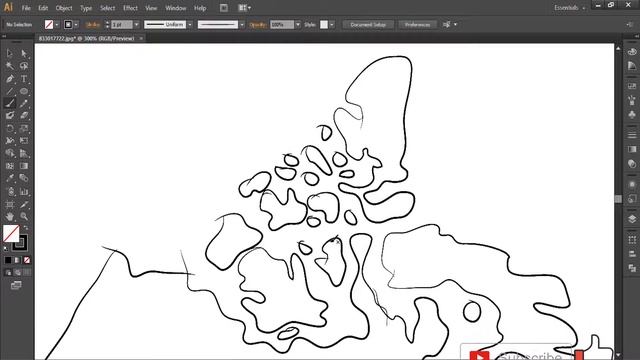
Task: Open stroke weight dropdown
Action: [x=136, y=25]
